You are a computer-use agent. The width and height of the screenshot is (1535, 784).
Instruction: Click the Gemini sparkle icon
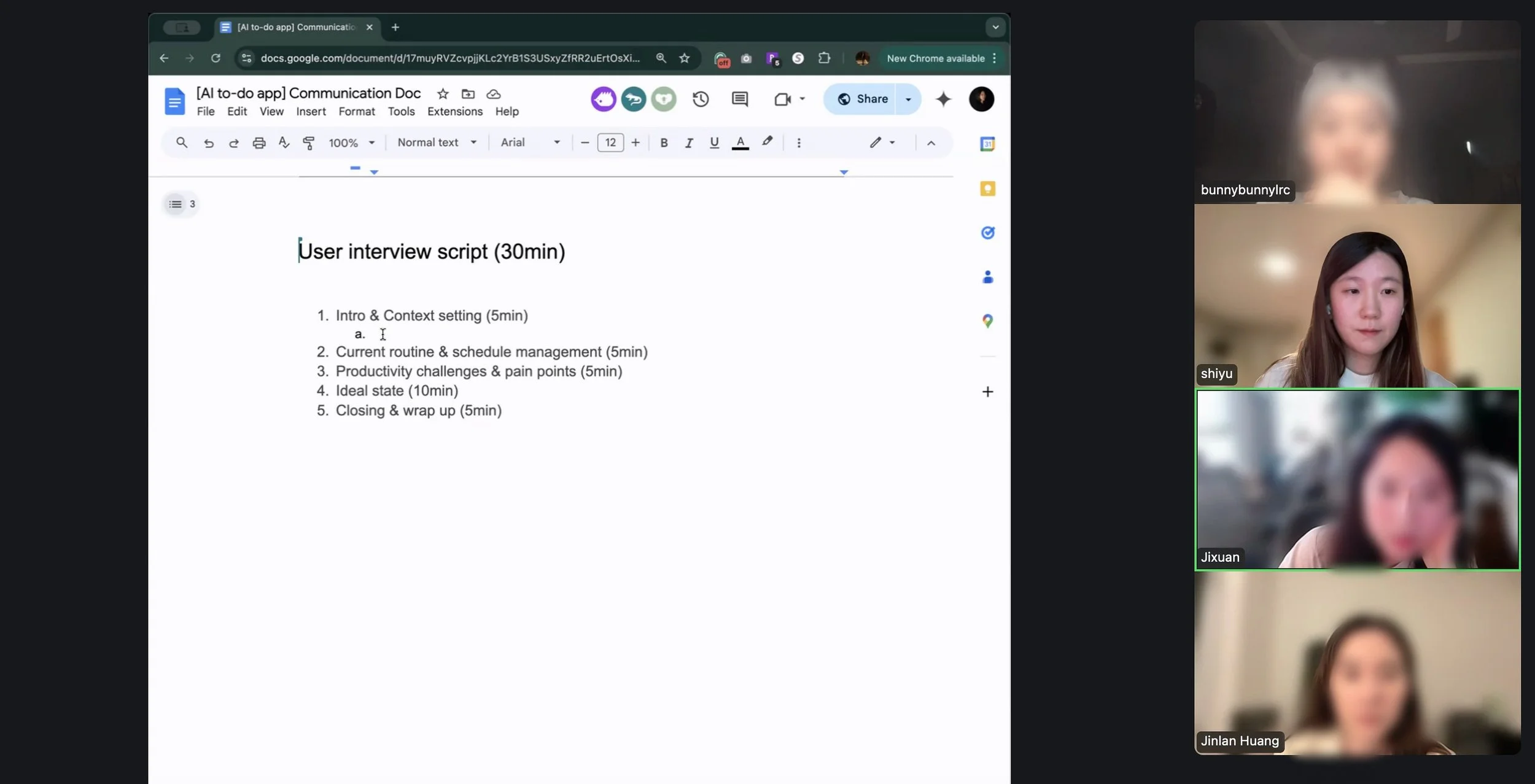(943, 99)
